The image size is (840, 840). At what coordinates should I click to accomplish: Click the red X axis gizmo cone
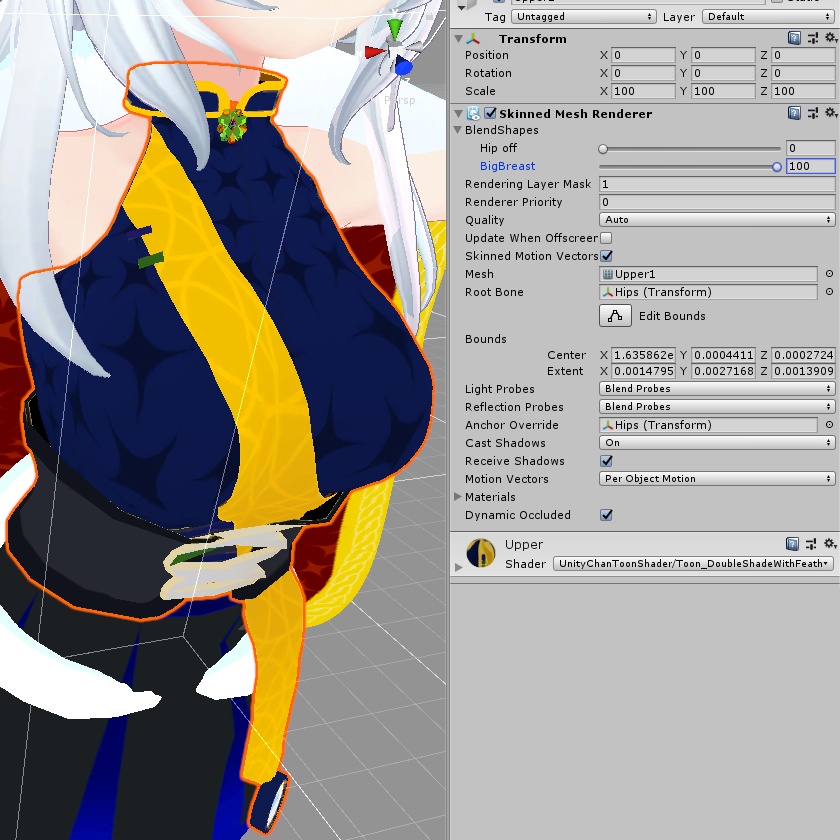374,52
